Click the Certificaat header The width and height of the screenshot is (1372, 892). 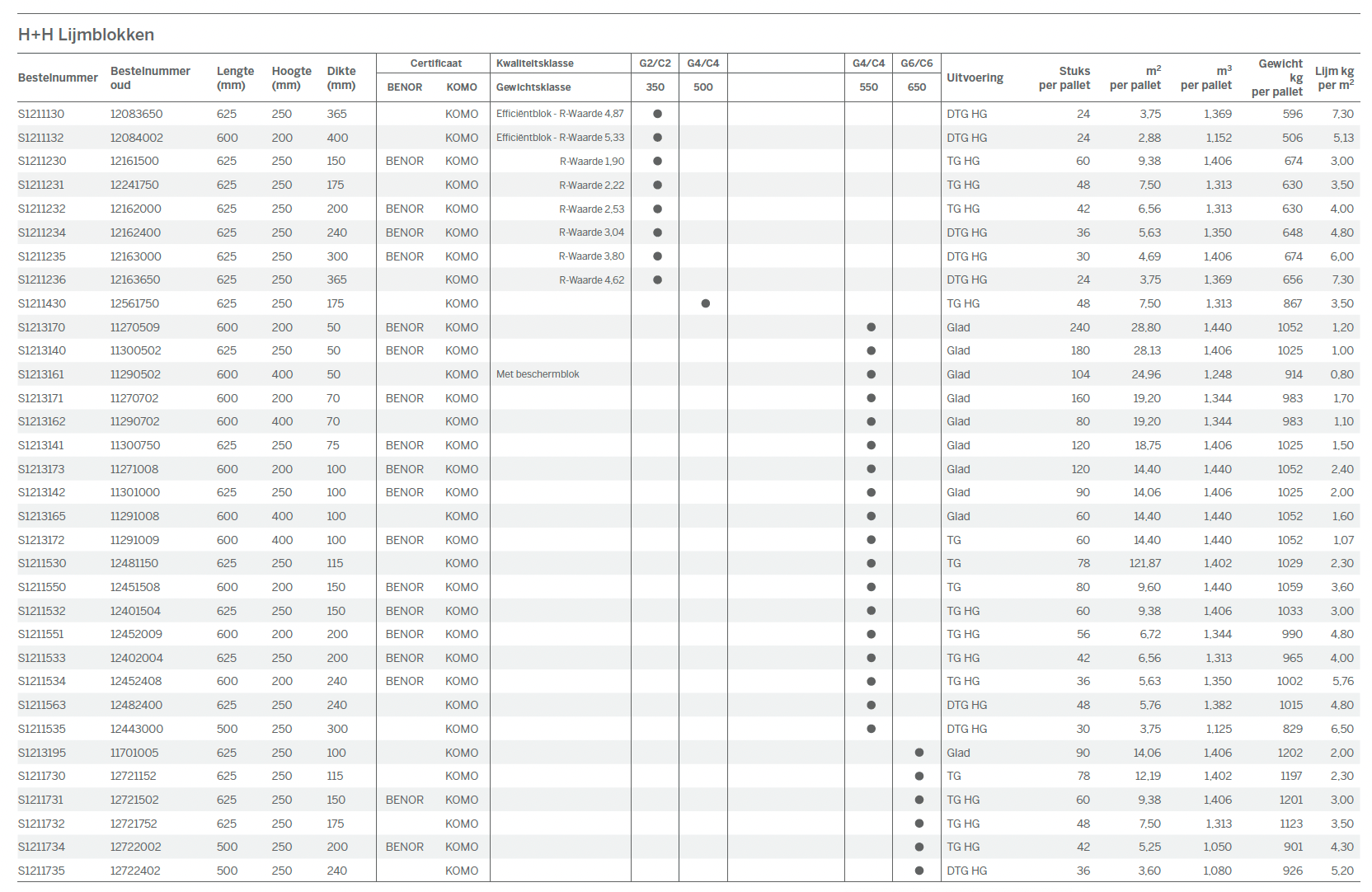(435, 63)
